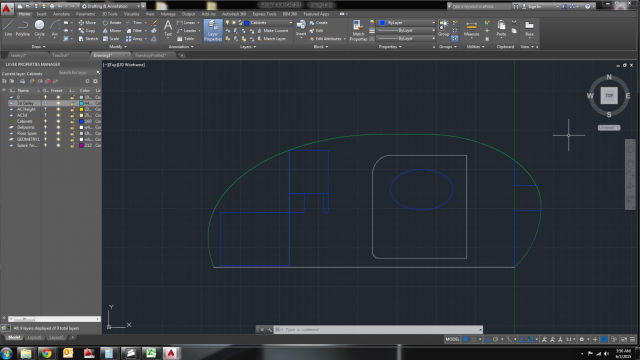The image size is (640, 360).
Task: Expand the Draw panel
Action: pos(38,47)
